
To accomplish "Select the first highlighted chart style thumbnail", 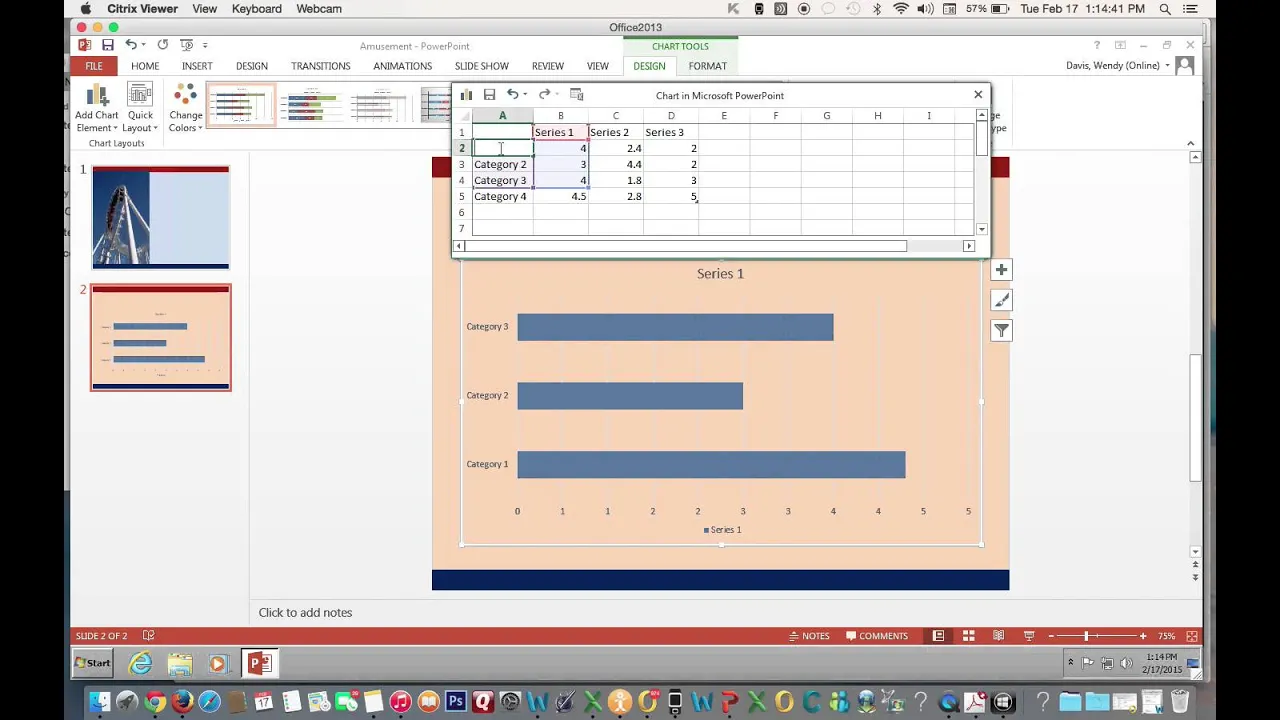I will (241, 105).
